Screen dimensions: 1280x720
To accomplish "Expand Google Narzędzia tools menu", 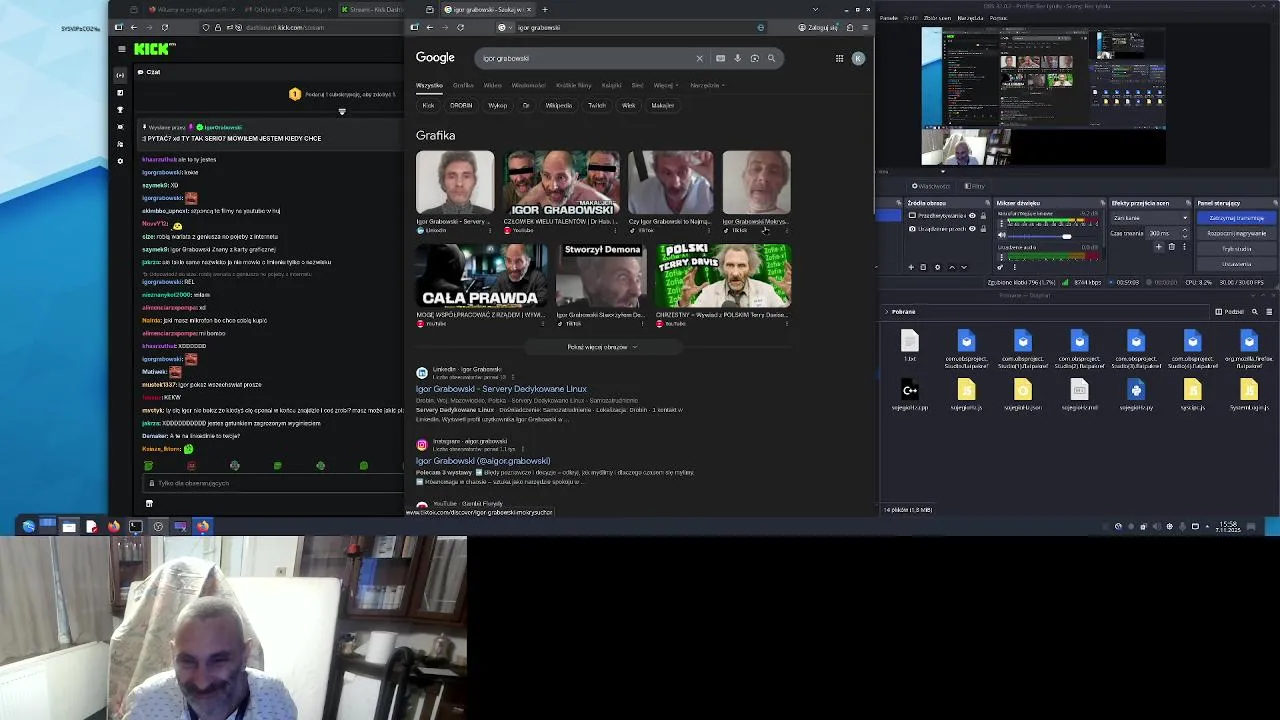I will pyautogui.click(x=707, y=85).
